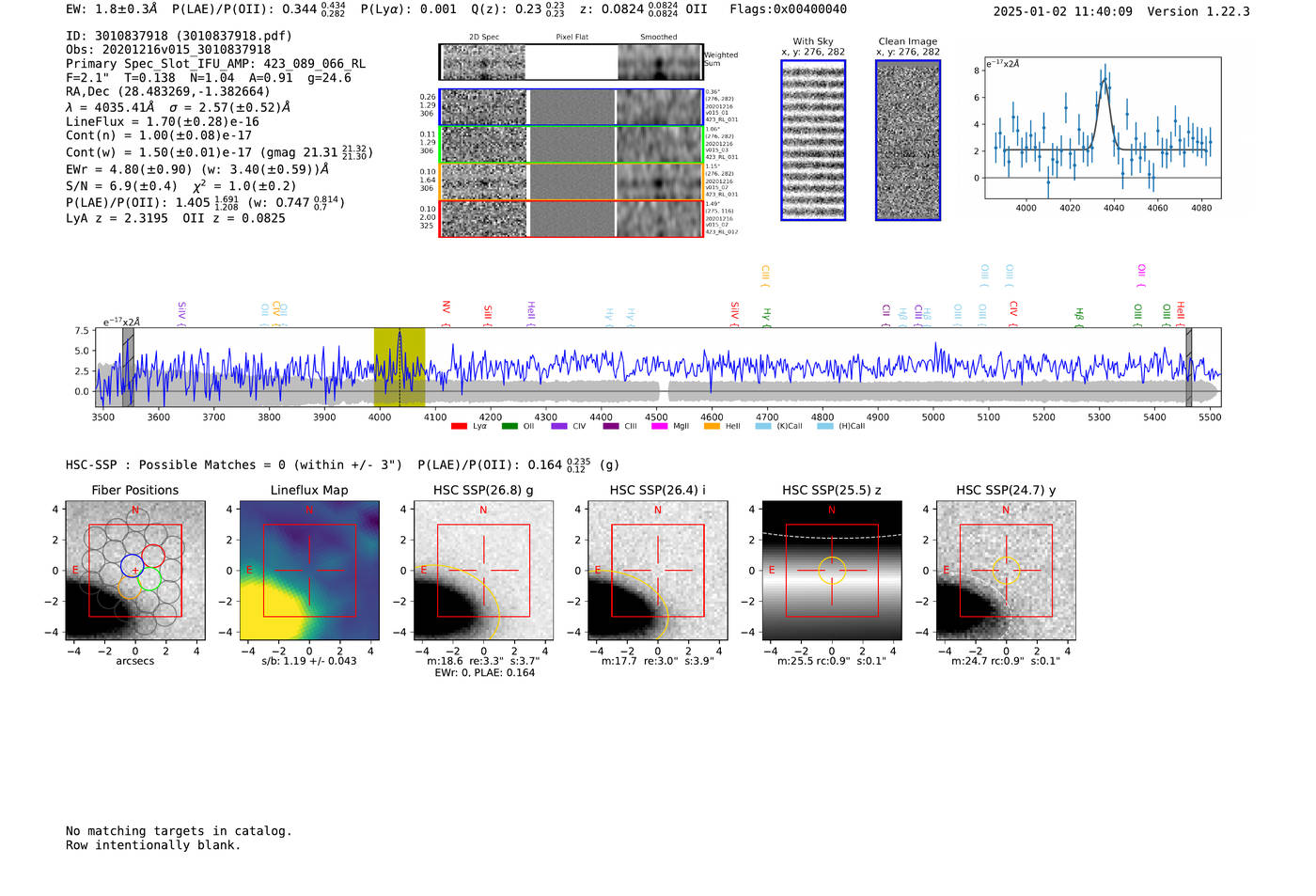Click the (K)CaII legend swatch
The width and height of the screenshot is (1316, 896).
(x=763, y=426)
